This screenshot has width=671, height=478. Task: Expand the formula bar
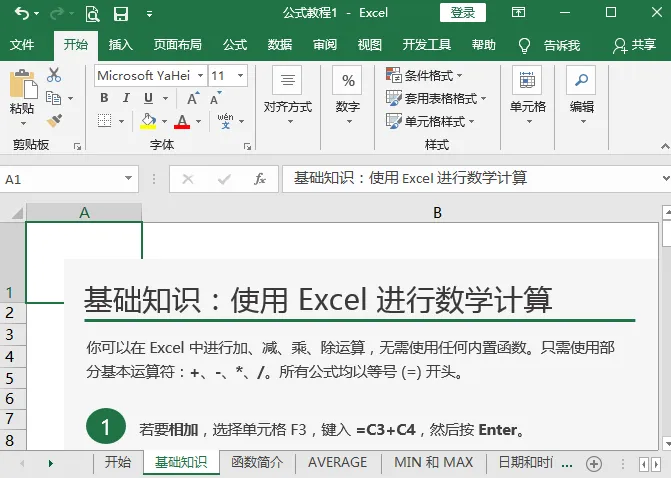click(x=665, y=178)
